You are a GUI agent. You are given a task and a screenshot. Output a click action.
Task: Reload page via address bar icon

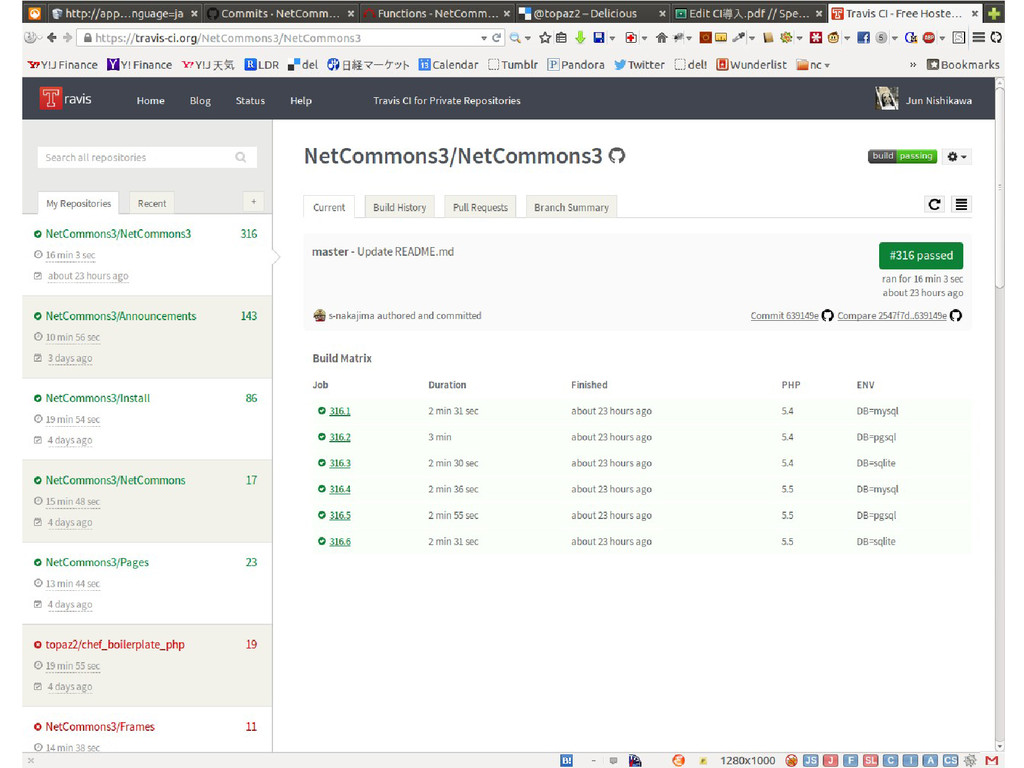[497, 38]
